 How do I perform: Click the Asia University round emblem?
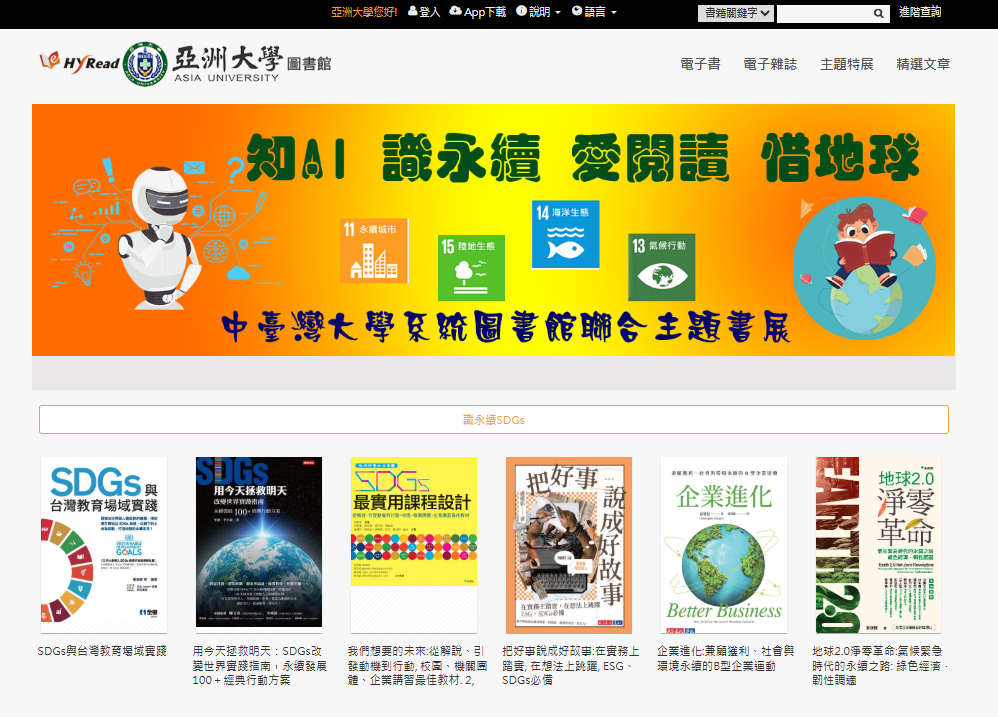coord(144,64)
